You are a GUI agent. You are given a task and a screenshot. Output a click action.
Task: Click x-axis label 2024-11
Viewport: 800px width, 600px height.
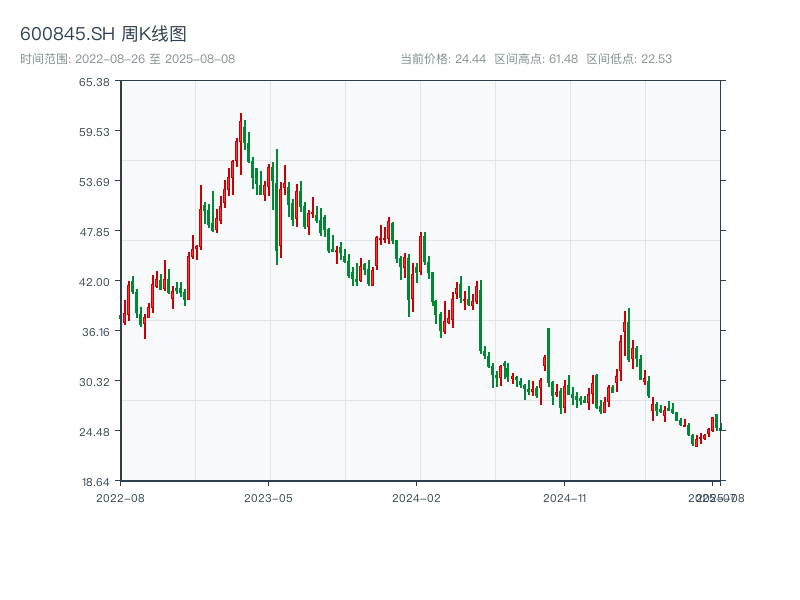[564, 498]
